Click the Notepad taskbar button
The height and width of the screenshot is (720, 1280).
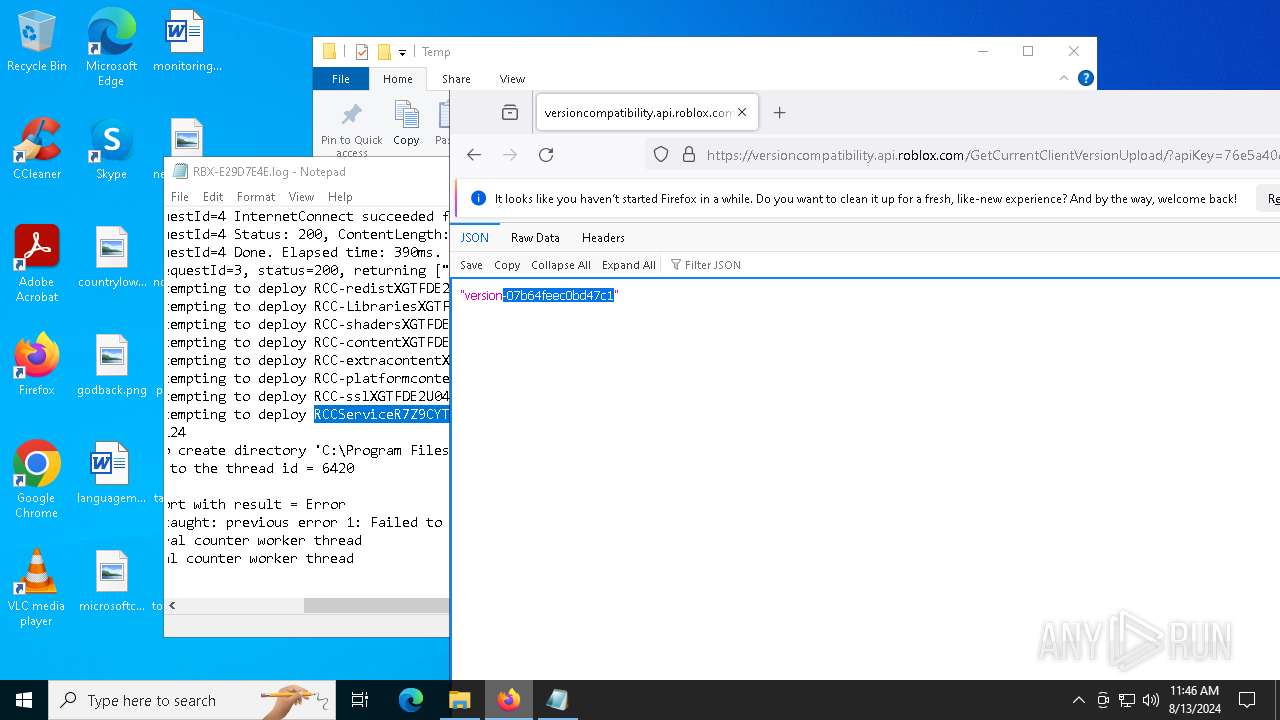tap(557, 700)
